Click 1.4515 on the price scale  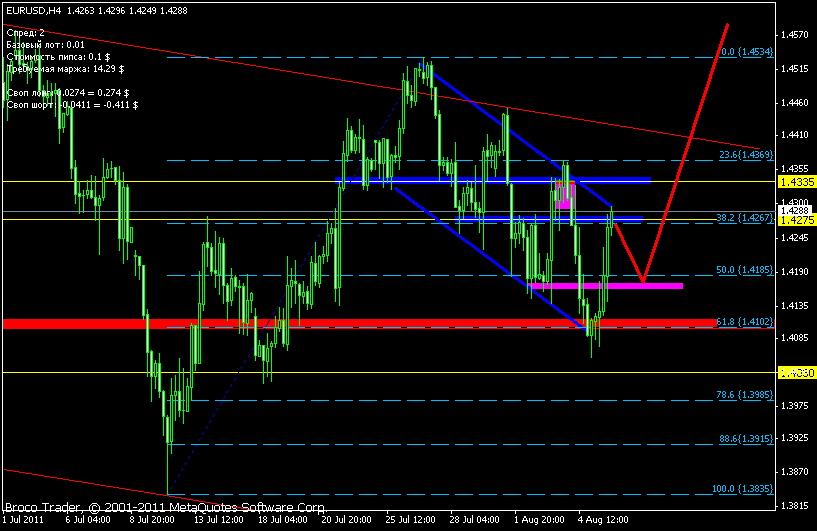(795, 69)
